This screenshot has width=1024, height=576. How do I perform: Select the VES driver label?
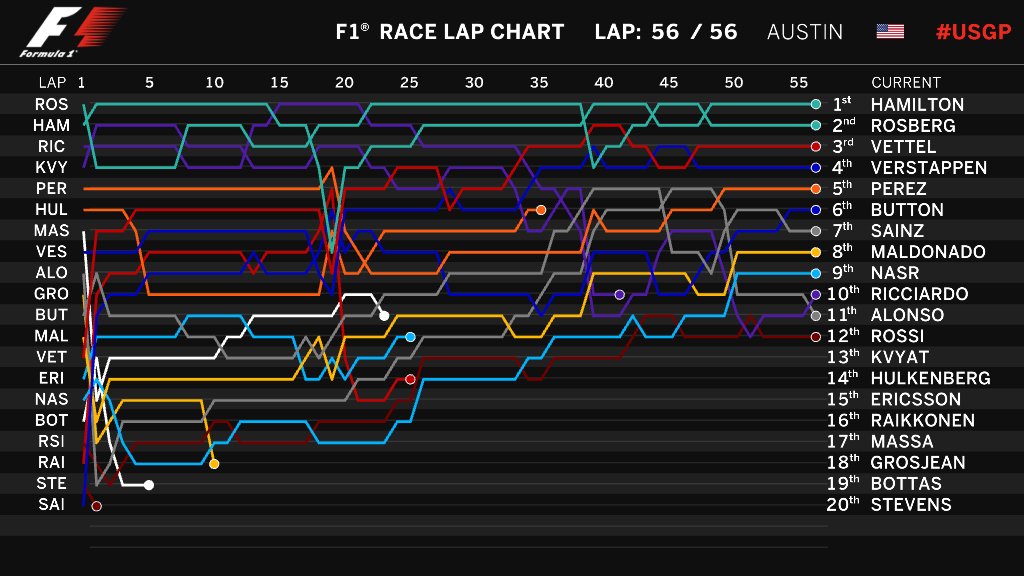pos(52,251)
